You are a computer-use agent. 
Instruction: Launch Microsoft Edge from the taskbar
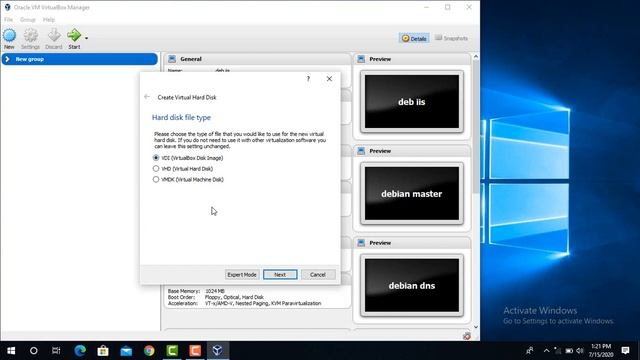pyautogui.click(x=80, y=351)
